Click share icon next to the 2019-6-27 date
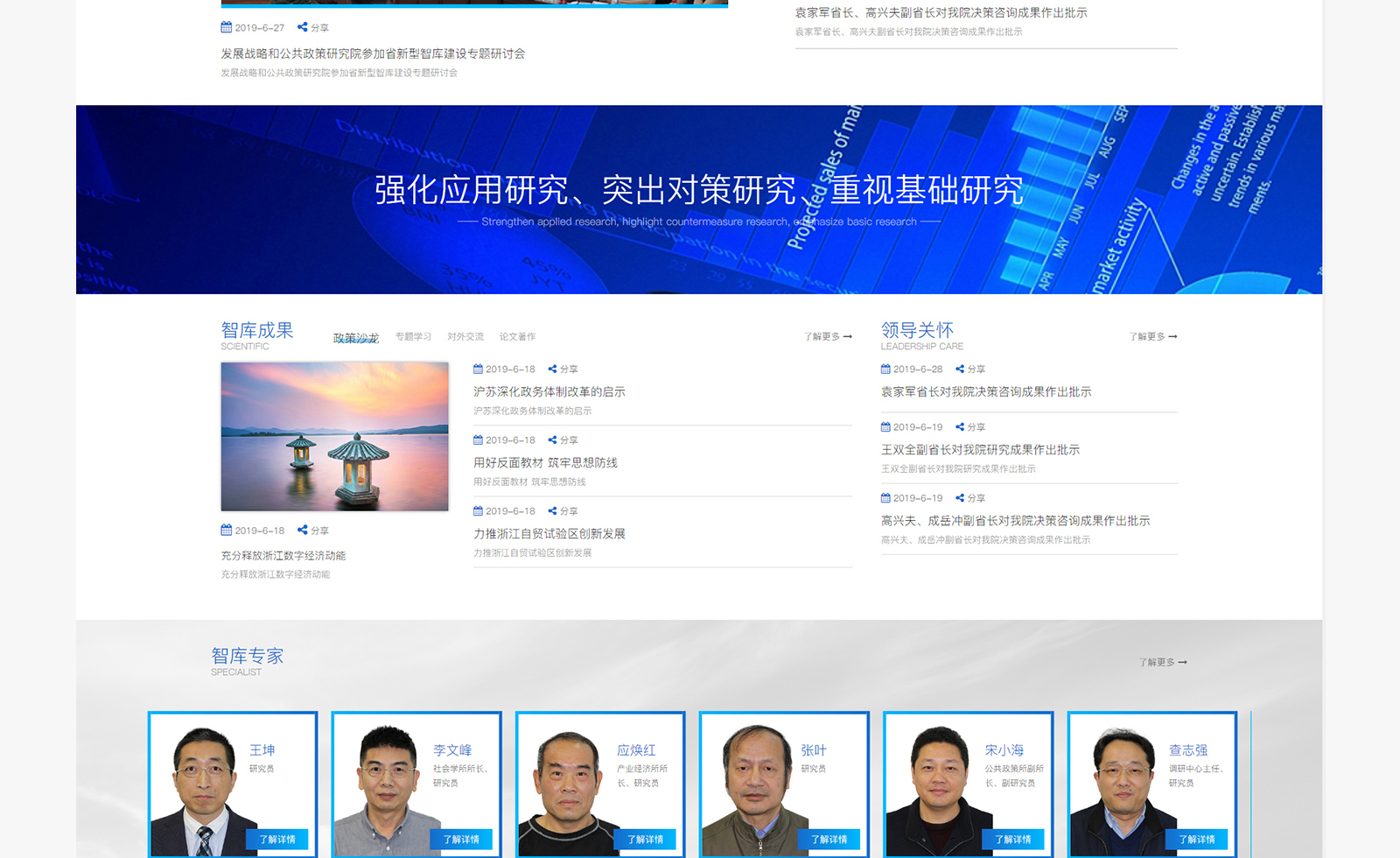Screen dimensions: 1400x858 (303, 28)
